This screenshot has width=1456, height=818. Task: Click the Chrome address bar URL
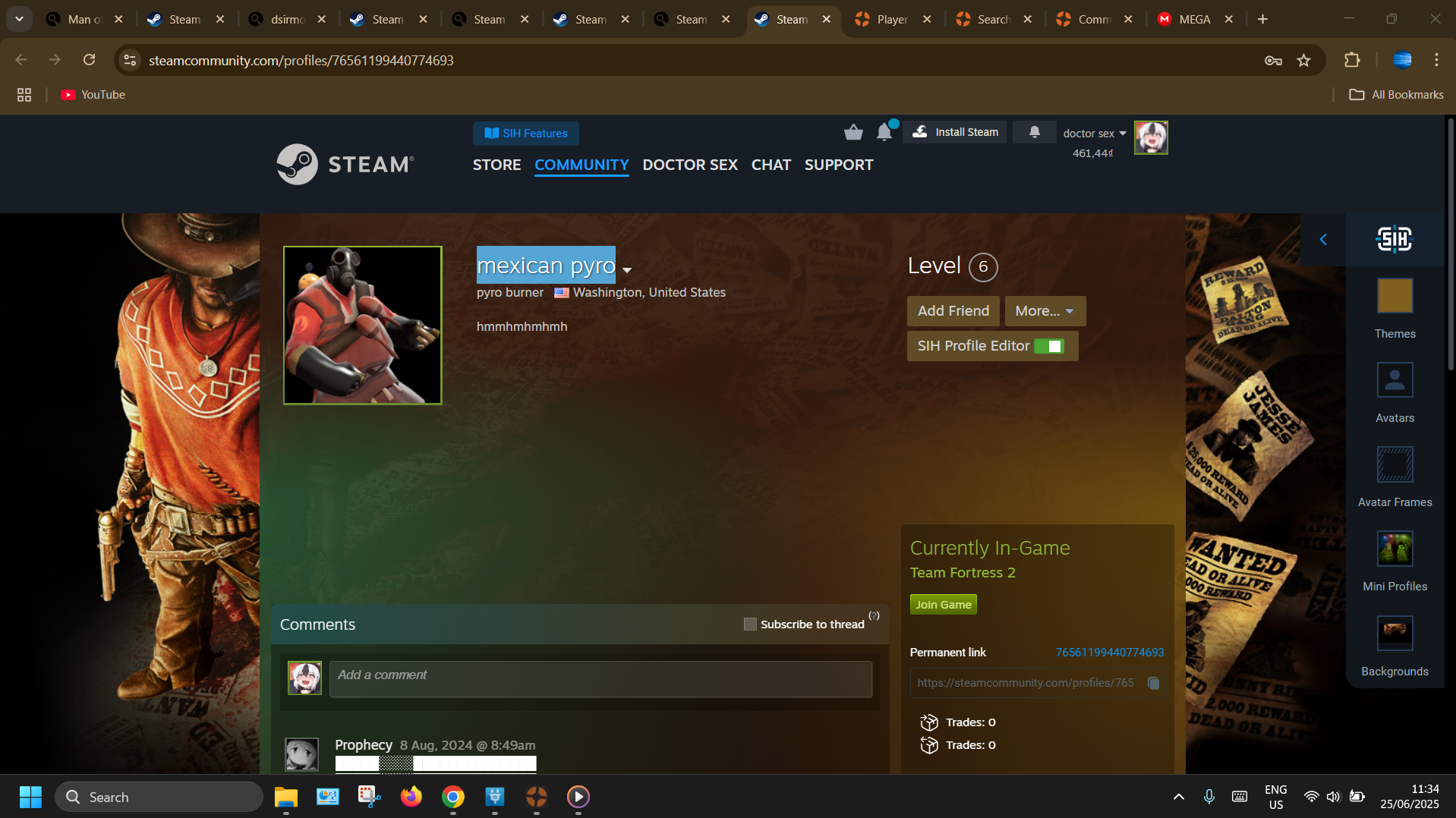301,60
